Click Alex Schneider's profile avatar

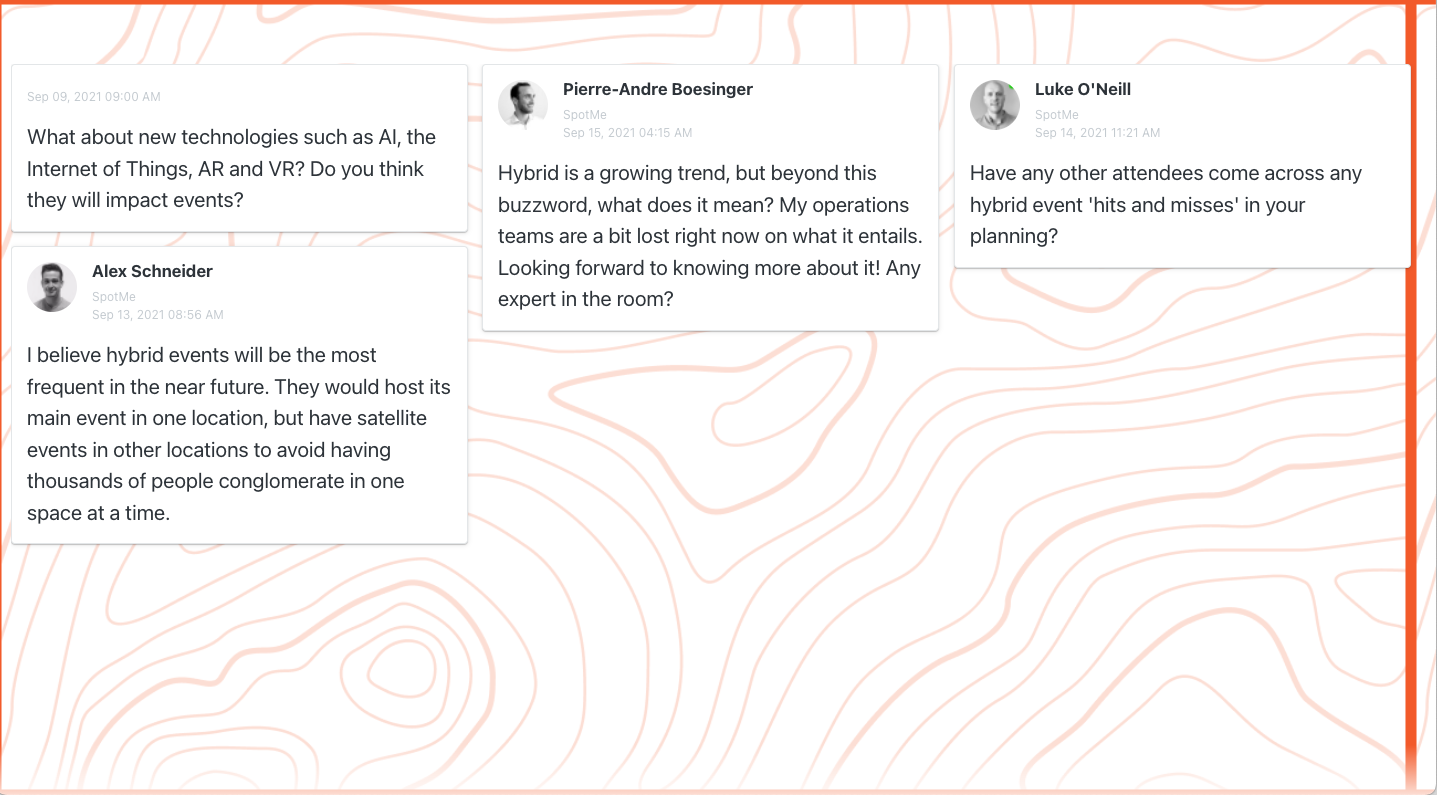click(52, 287)
